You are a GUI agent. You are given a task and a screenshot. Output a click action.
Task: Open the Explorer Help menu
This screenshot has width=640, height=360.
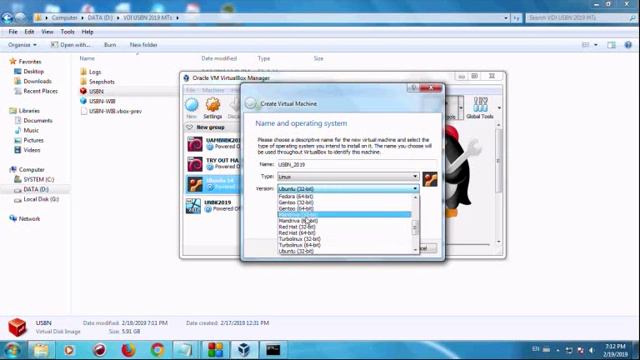coord(87,32)
